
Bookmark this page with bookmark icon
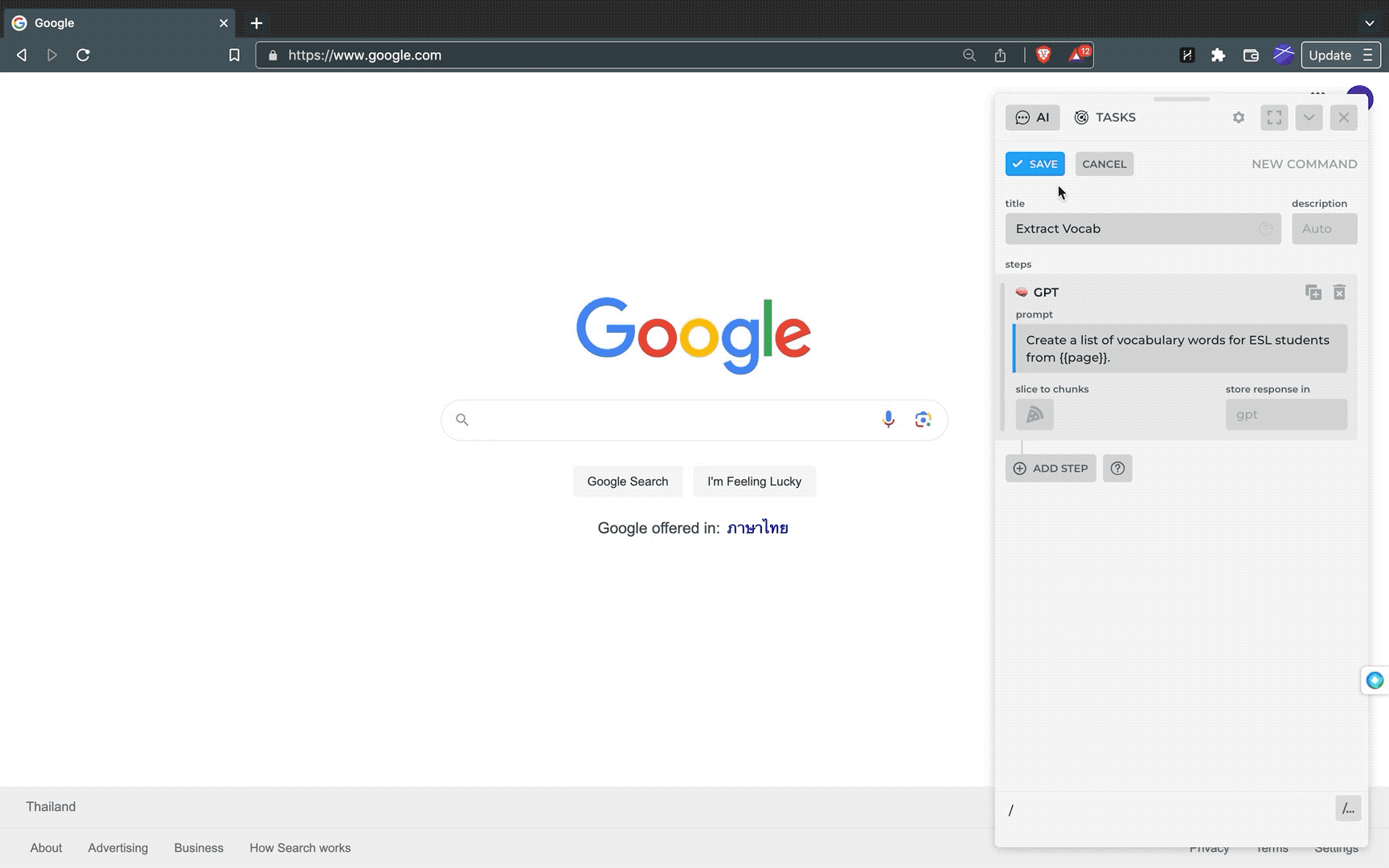tap(234, 55)
